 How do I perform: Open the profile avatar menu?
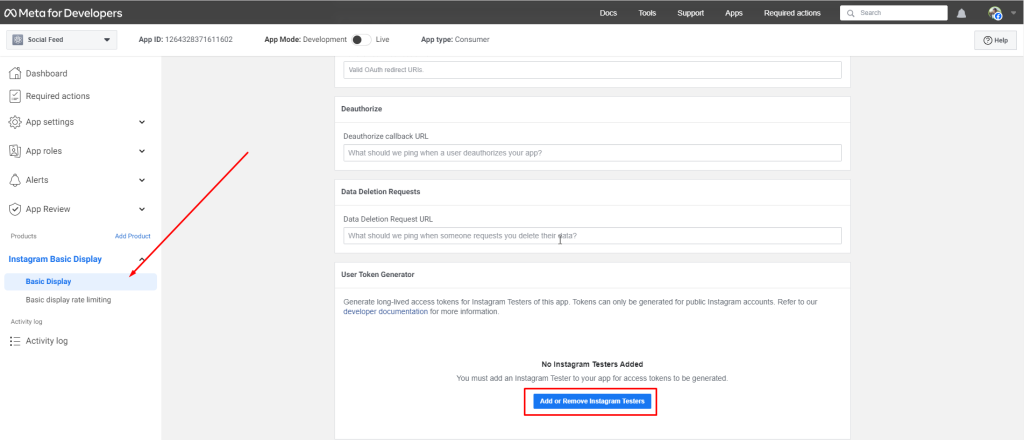click(995, 13)
